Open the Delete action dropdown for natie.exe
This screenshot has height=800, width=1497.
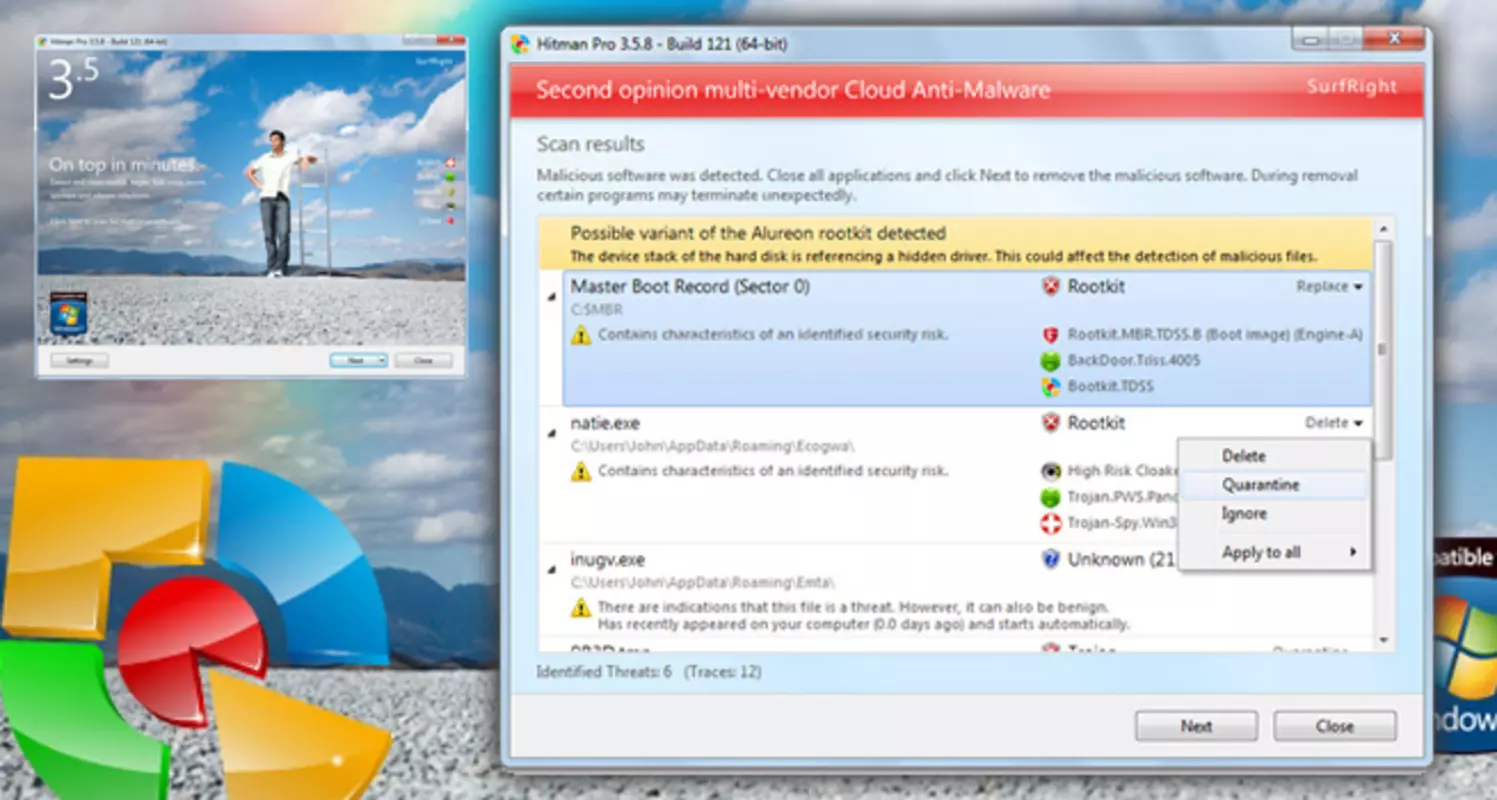[1334, 424]
